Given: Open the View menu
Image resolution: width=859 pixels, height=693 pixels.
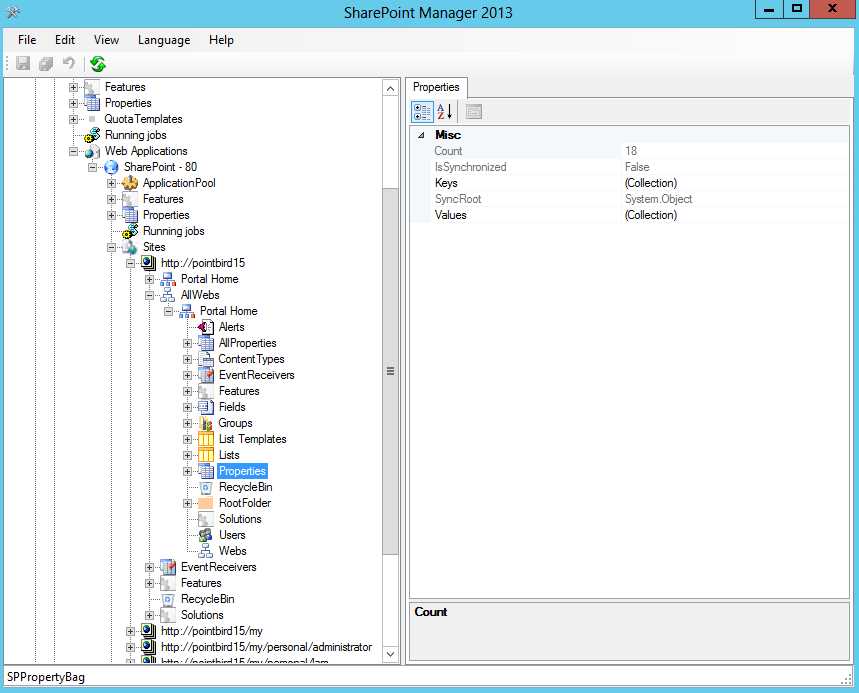Looking at the screenshot, I should pos(106,40).
